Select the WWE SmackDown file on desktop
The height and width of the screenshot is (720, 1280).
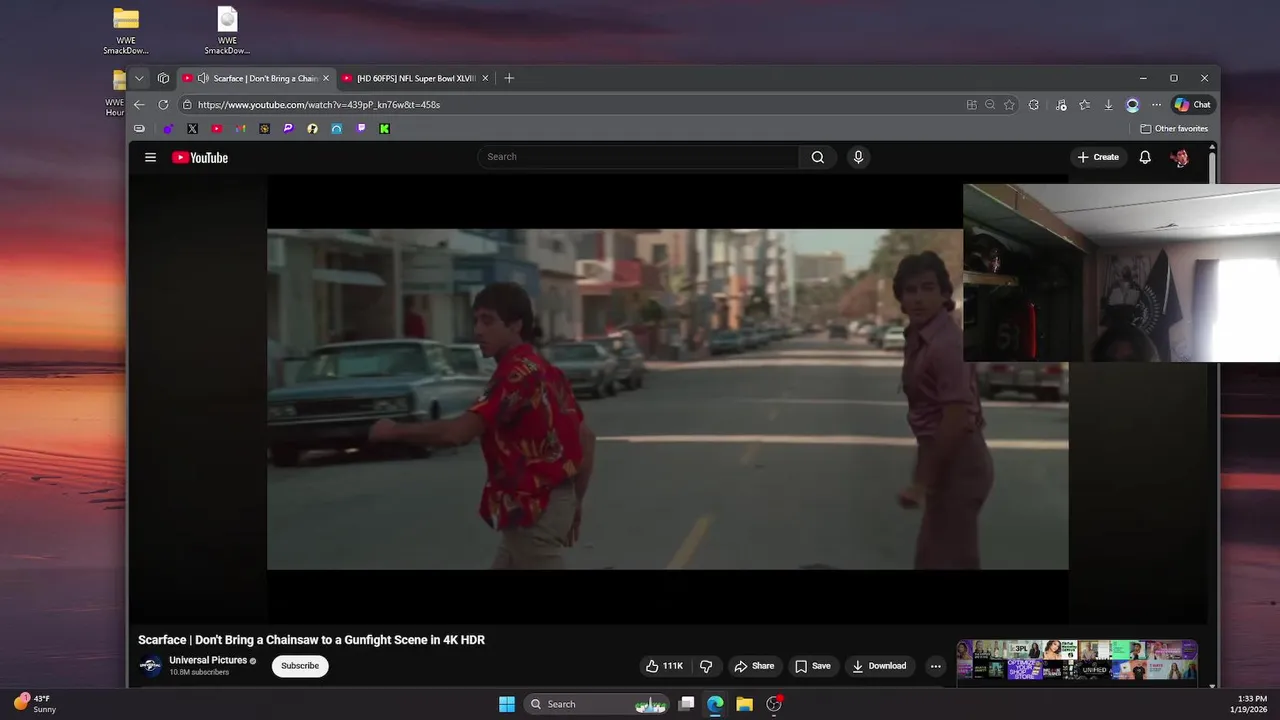pyautogui.click(x=227, y=31)
